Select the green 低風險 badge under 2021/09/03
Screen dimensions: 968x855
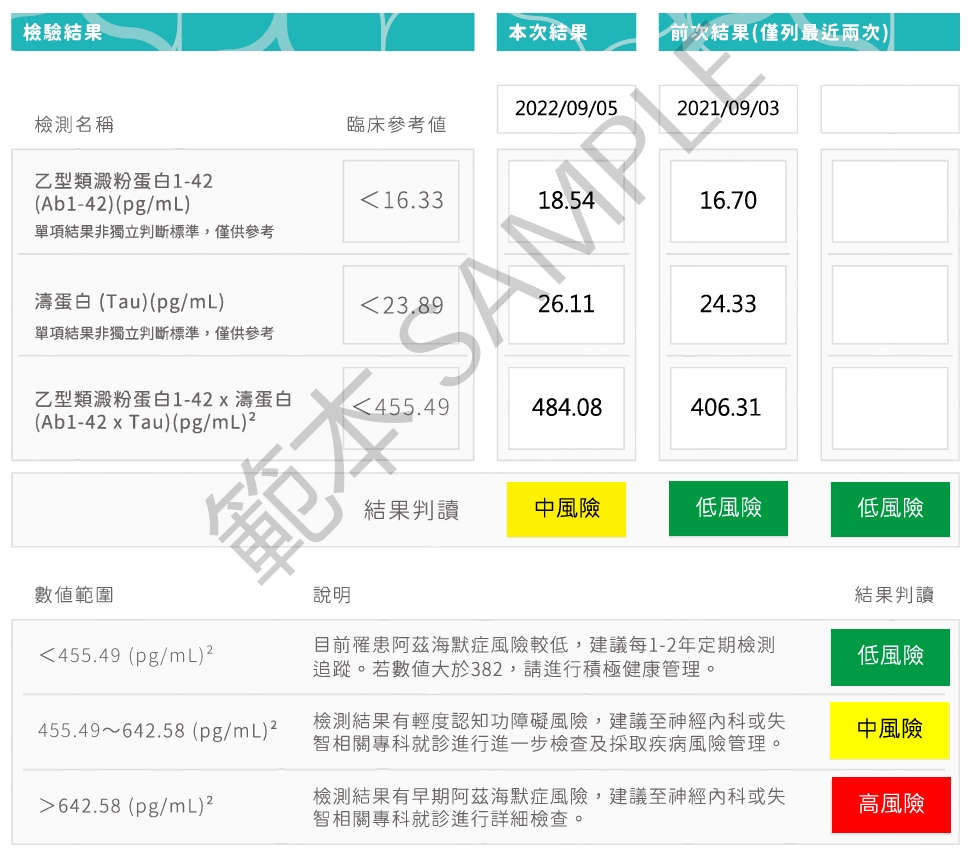(728, 509)
